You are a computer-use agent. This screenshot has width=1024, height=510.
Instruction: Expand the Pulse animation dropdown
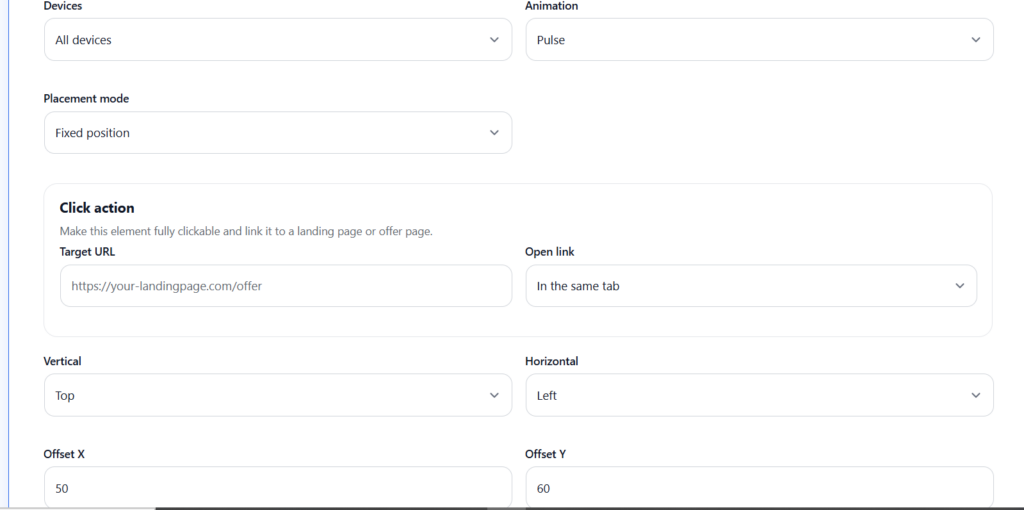click(750, 40)
